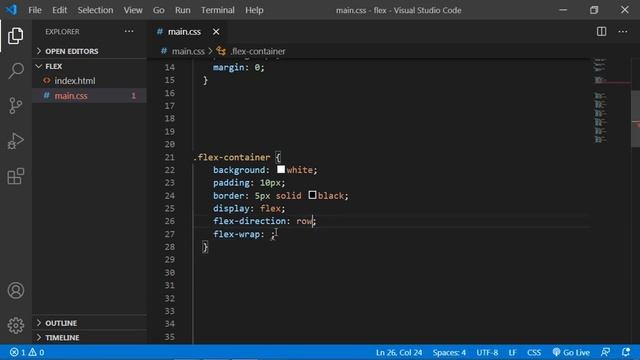Click the flex-direction property text
The image size is (640, 360).
pos(249,221)
